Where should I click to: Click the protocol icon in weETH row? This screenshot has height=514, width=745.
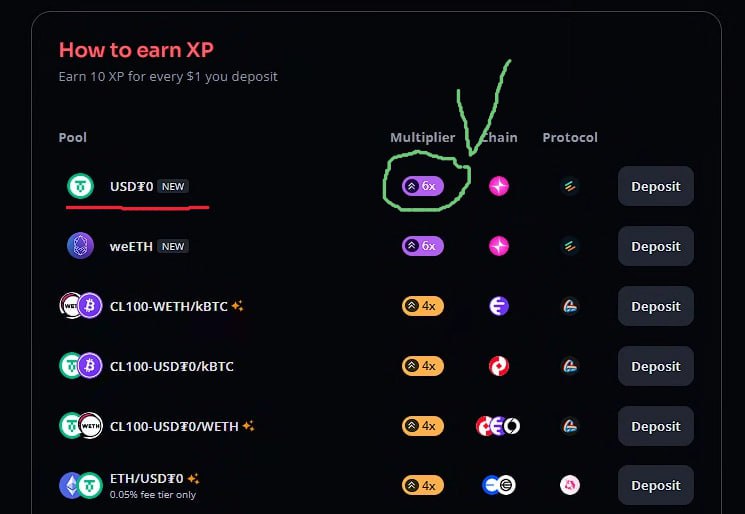[x=570, y=246]
